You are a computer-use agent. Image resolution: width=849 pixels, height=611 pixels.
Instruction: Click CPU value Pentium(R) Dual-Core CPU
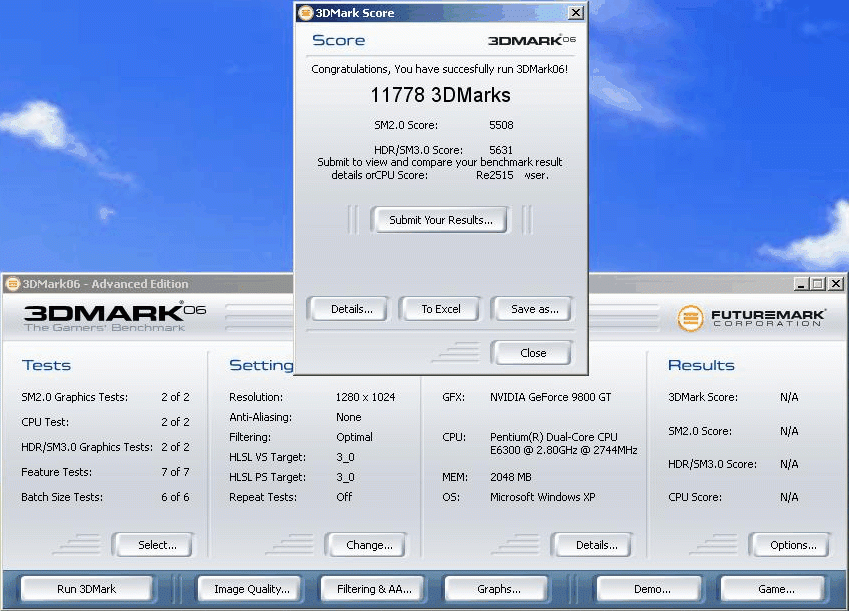pos(554,437)
